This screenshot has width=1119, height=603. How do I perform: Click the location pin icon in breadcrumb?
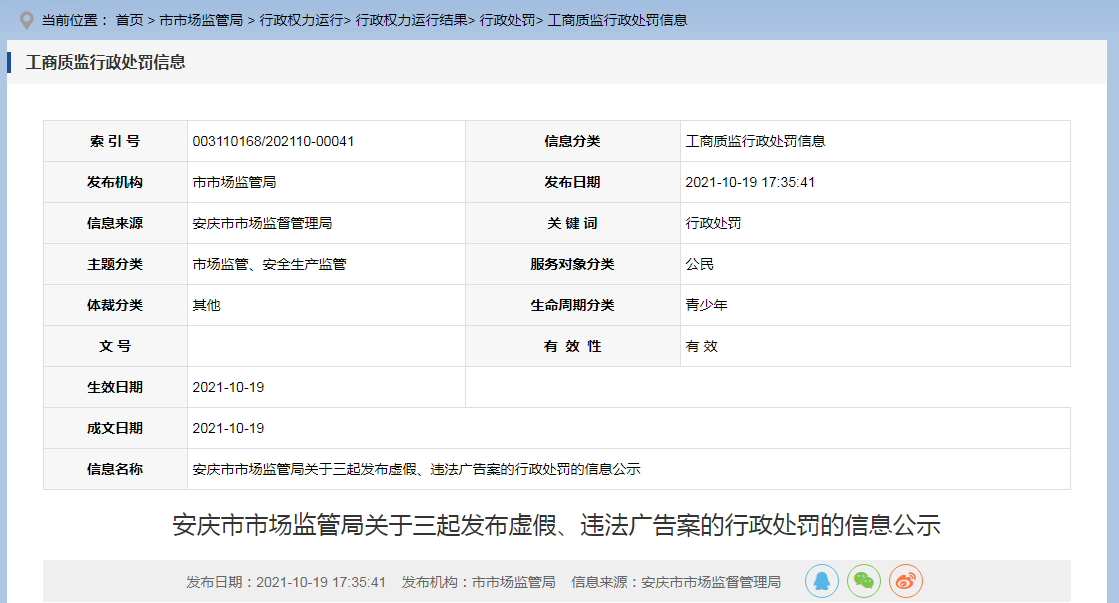click(x=26, y=21)
